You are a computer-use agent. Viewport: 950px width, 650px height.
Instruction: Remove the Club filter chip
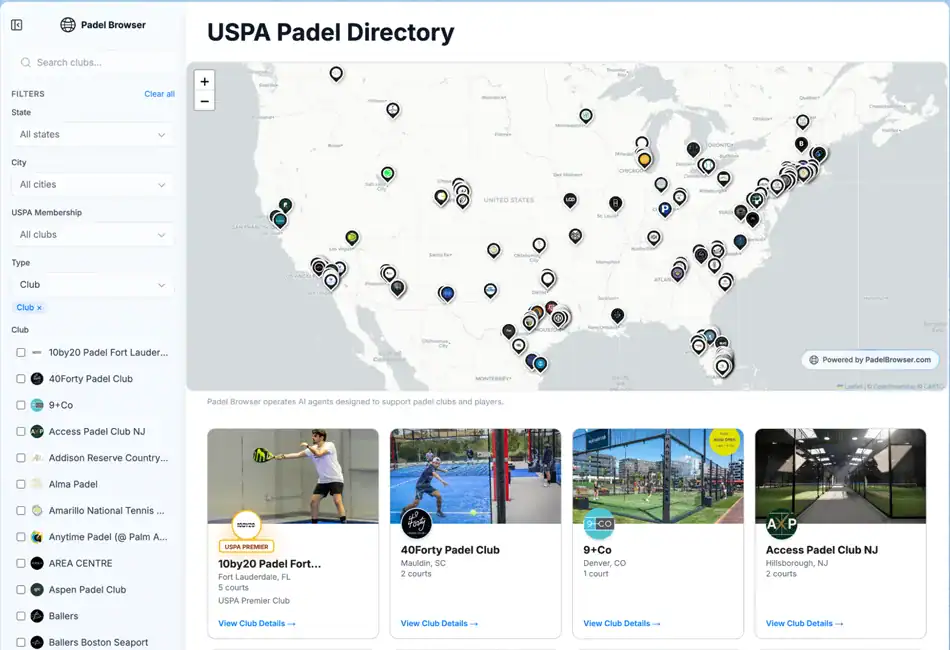pos(37,307)
